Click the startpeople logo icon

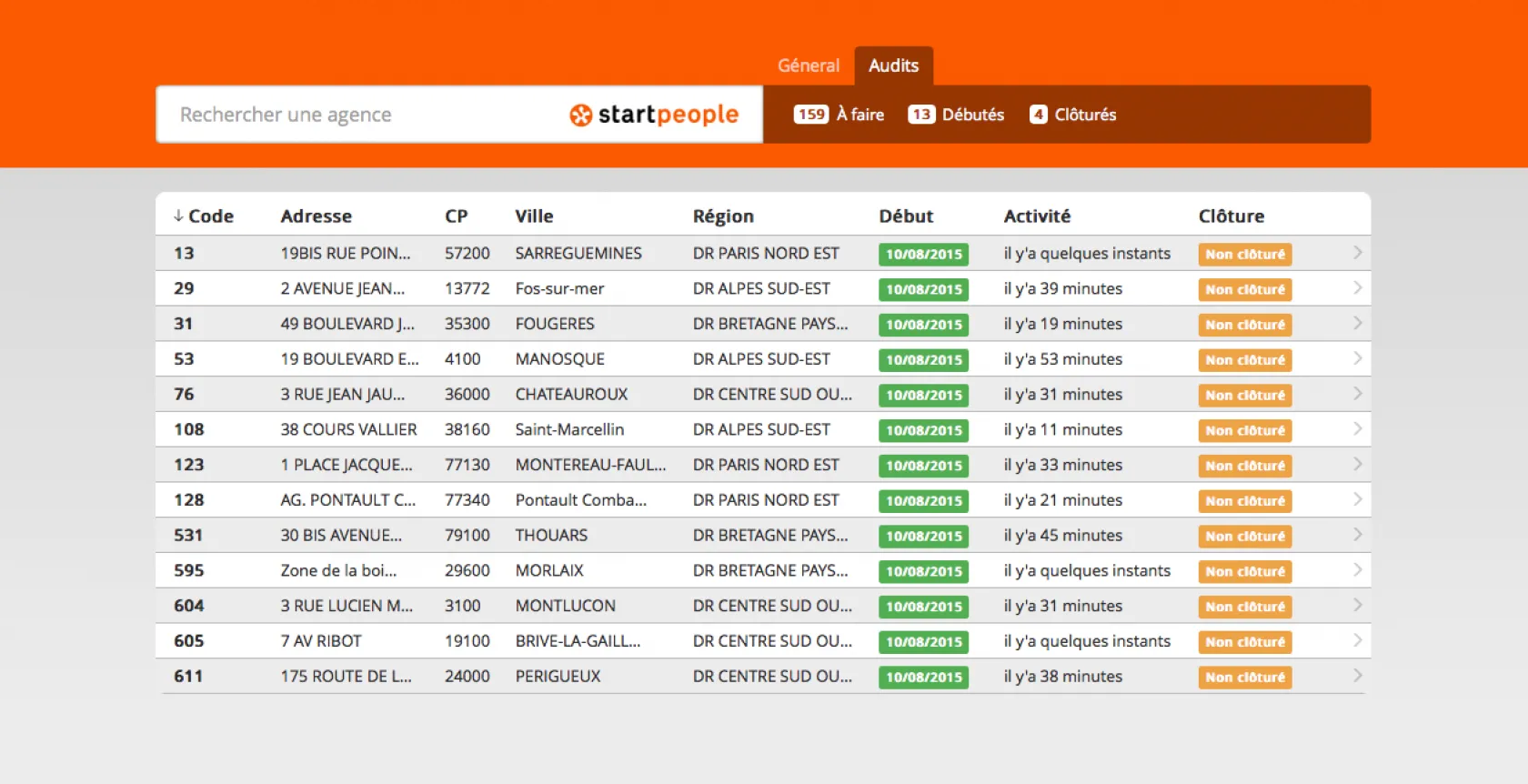tap(580, 115)
